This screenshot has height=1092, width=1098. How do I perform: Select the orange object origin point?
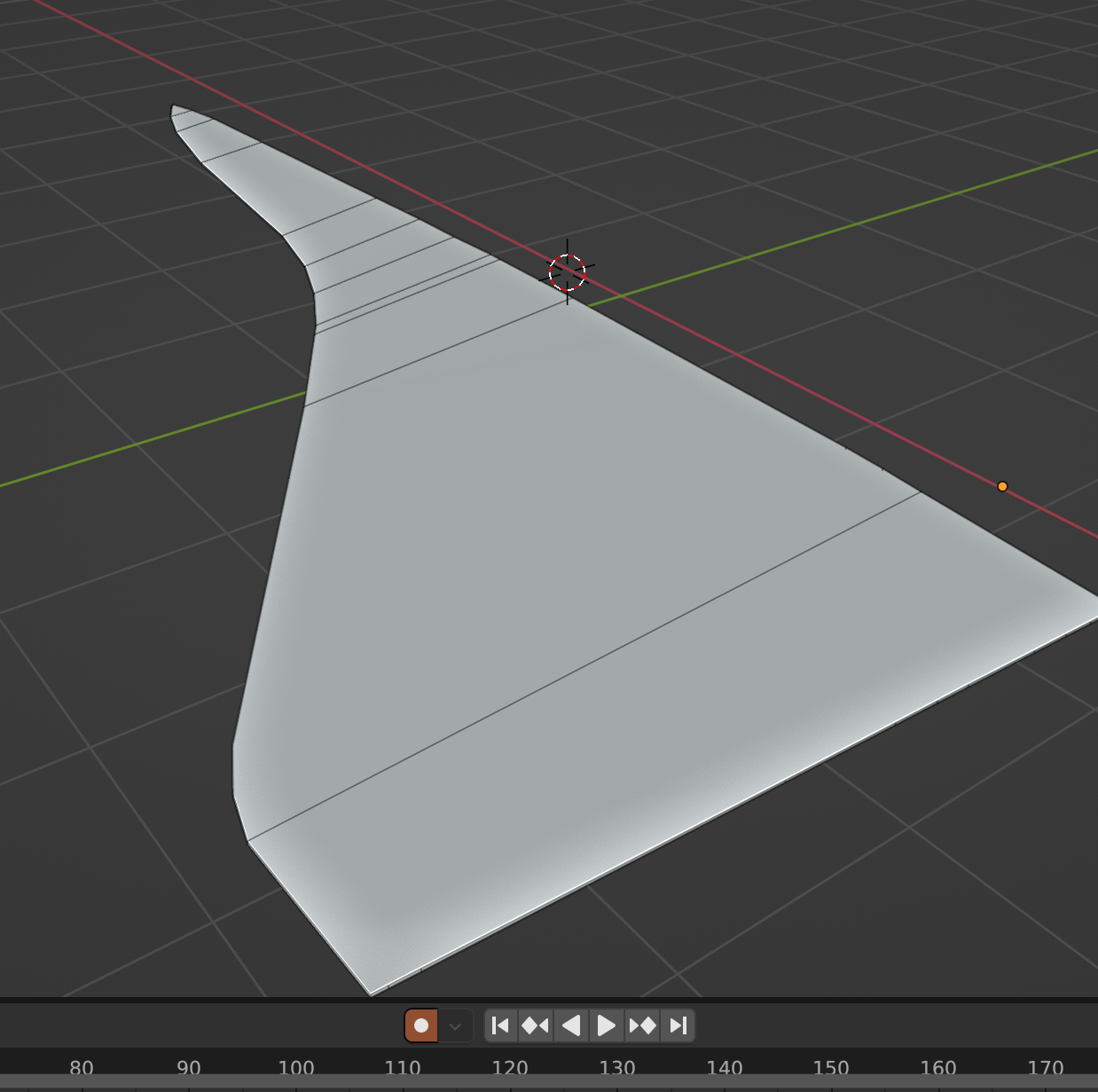[1002, 486]
